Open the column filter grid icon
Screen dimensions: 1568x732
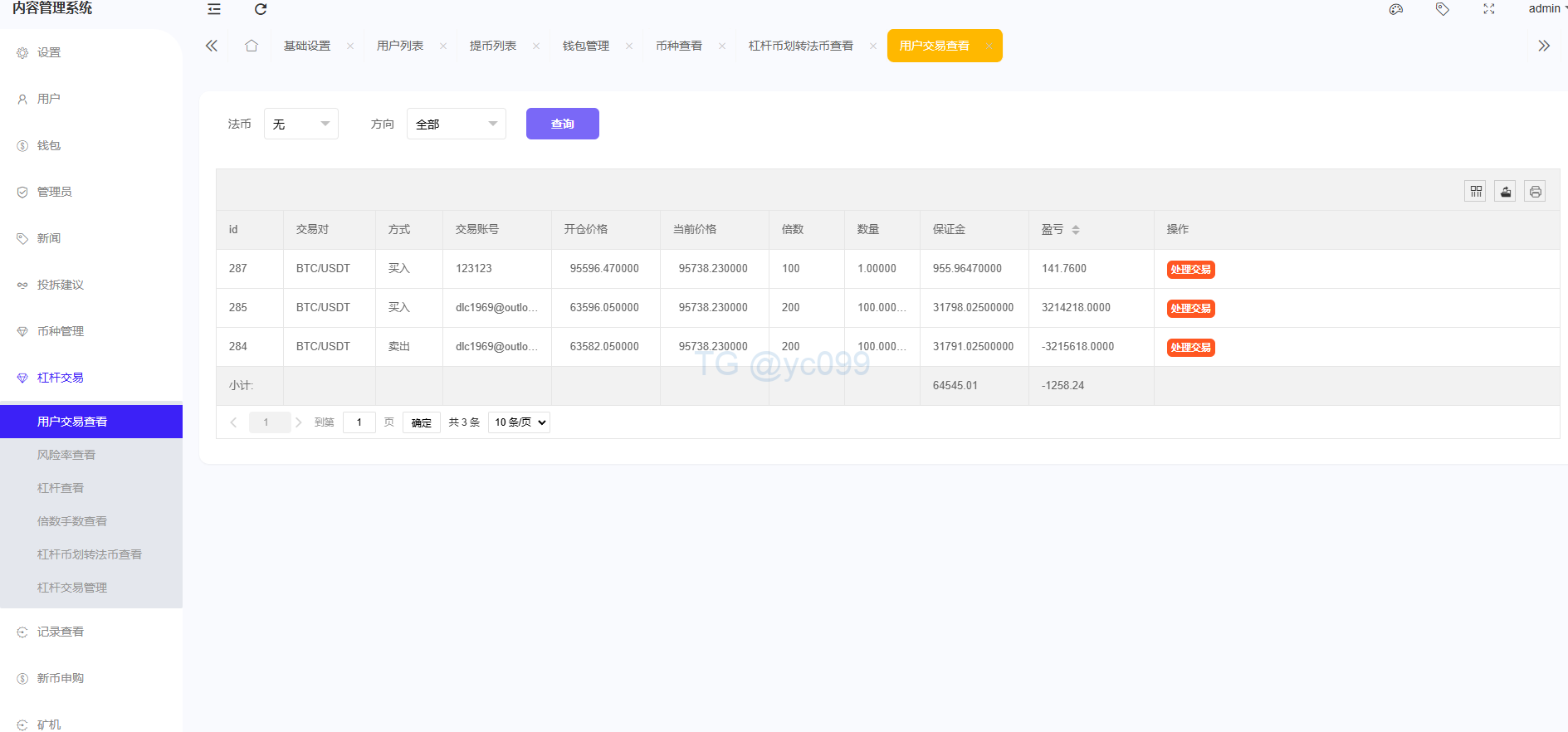point(1475,192)
